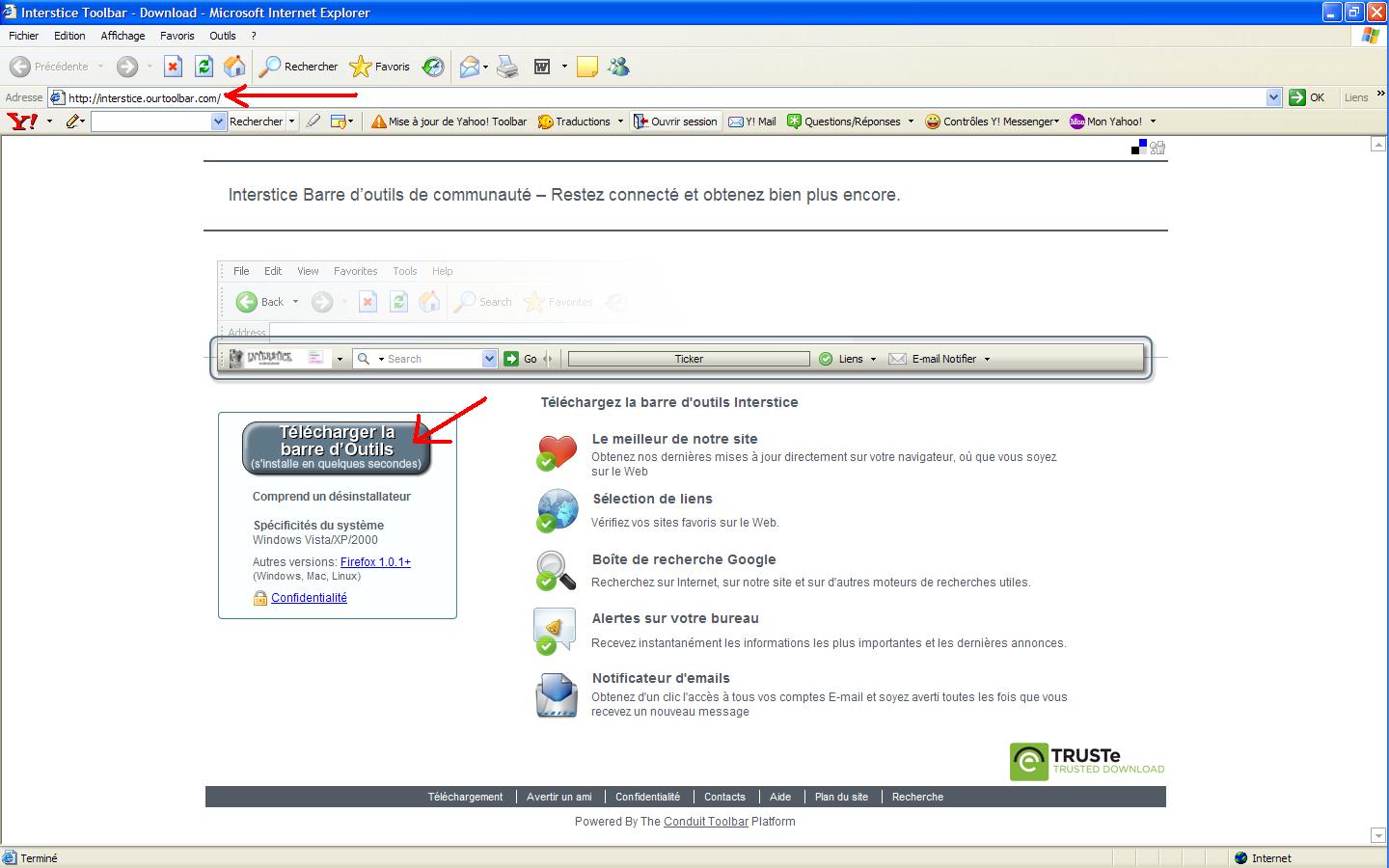1389x868 pixels.
Task: Open the Word edit icon dropdown arrow
Action: pyautogui.click(x=564, y=67)
